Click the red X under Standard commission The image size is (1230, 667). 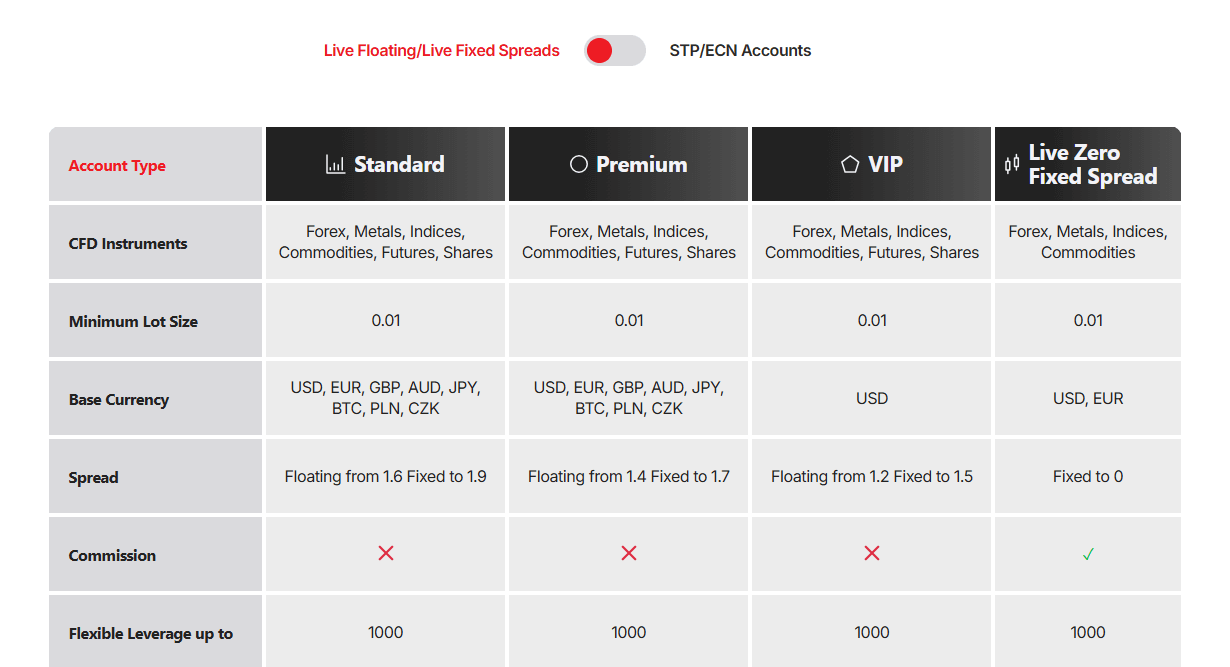pyautogui.click(x=386, y=553)
